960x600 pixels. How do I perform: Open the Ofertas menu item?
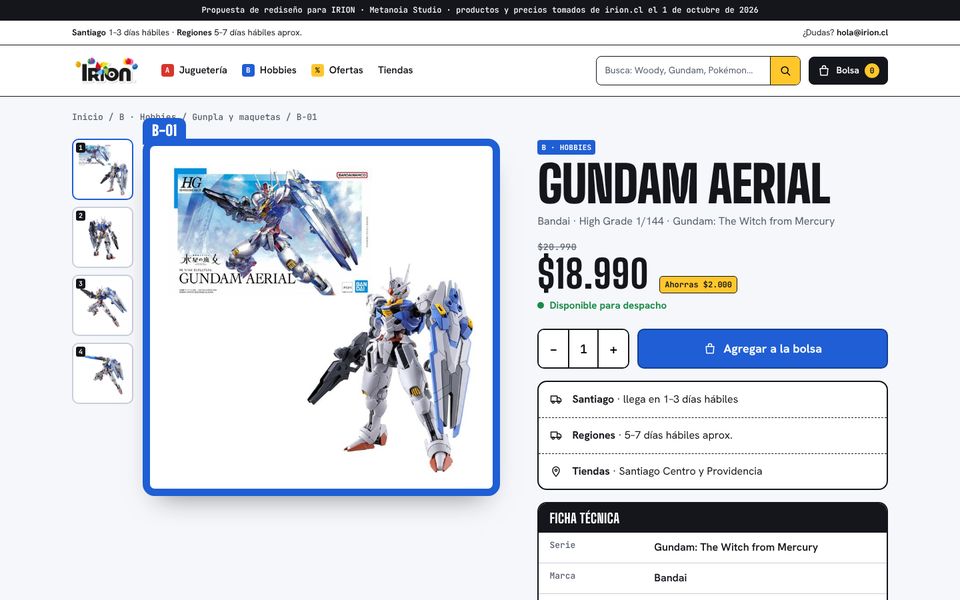(346, 70)
